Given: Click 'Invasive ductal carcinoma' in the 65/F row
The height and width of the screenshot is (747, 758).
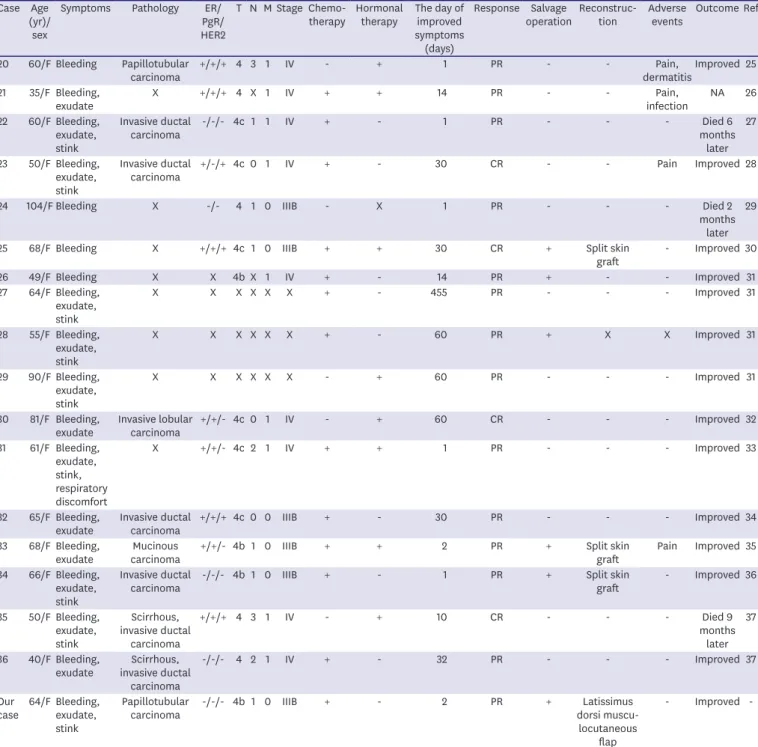Looking at the screenshot, I should [x=155, y=524].
